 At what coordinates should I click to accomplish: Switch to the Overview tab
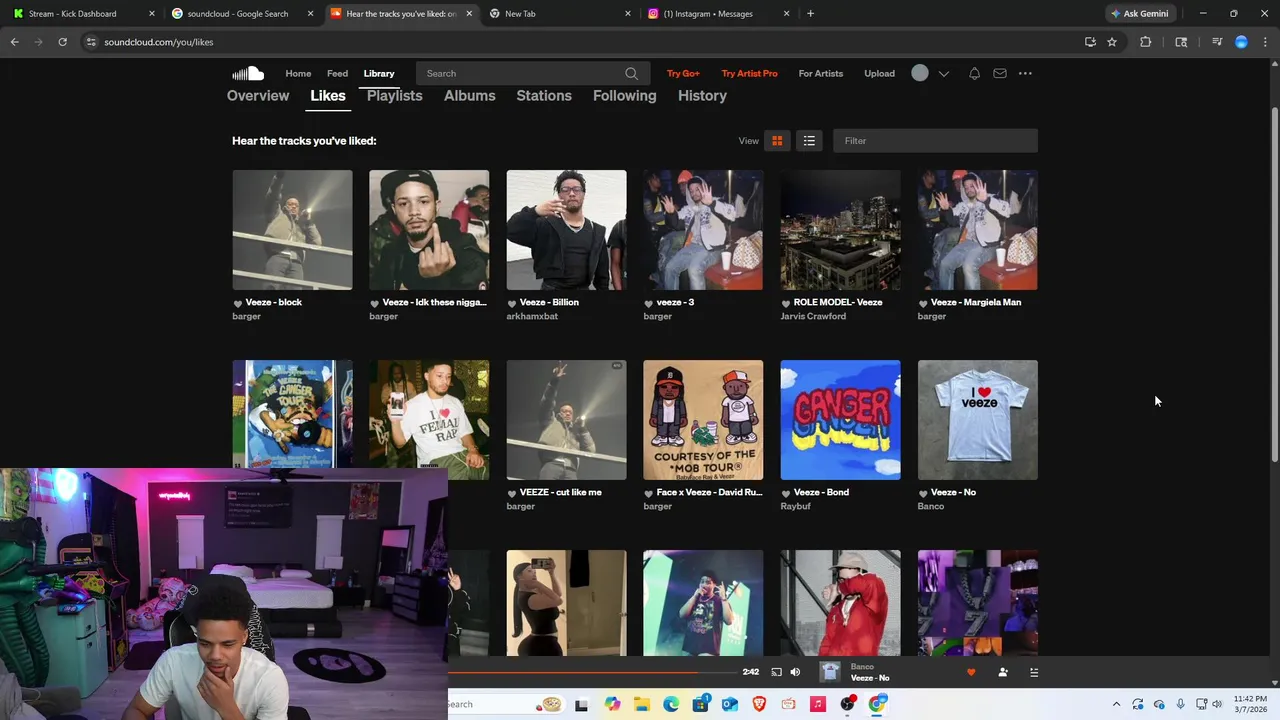(258, 96)
